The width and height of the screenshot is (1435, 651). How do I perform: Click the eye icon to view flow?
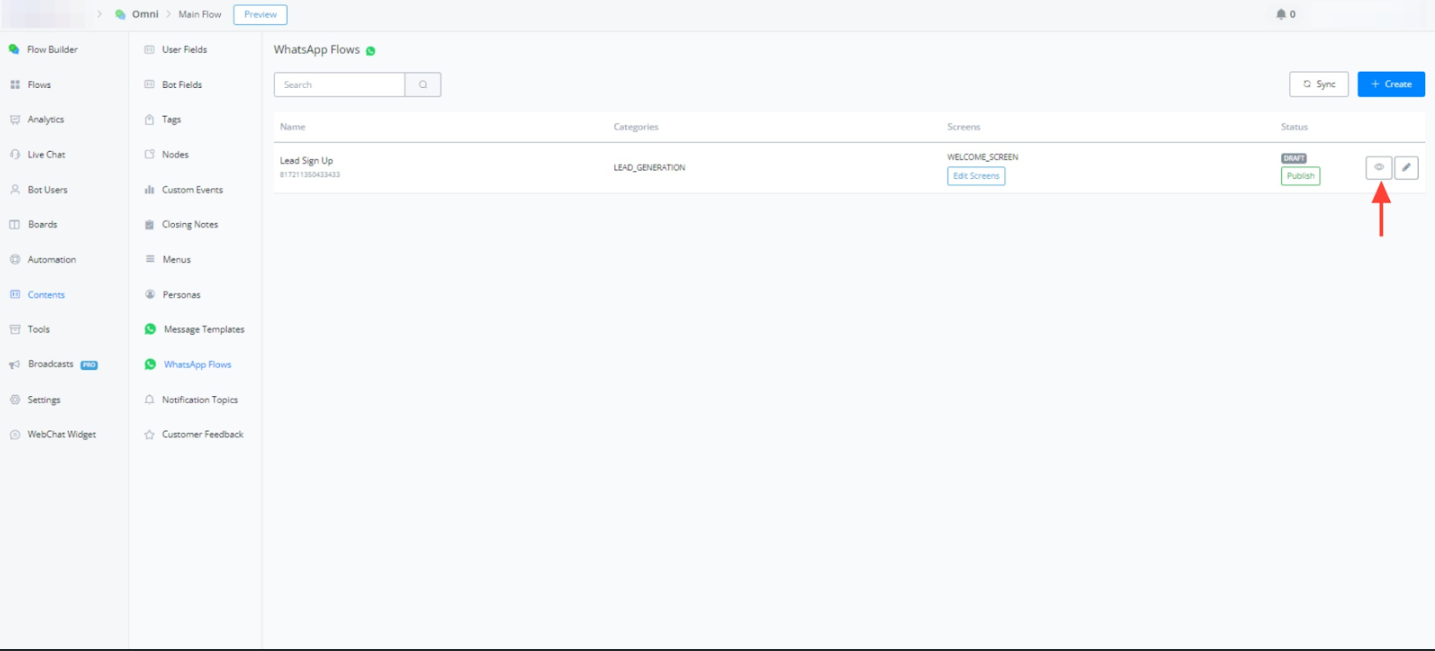pyautogui.click(x=1378, y=168)
